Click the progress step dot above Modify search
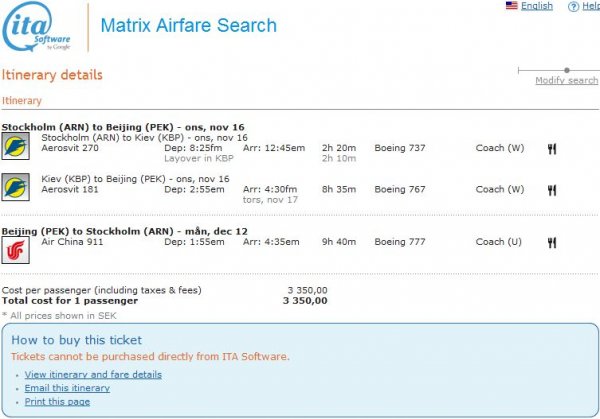 tap(567, 70)
